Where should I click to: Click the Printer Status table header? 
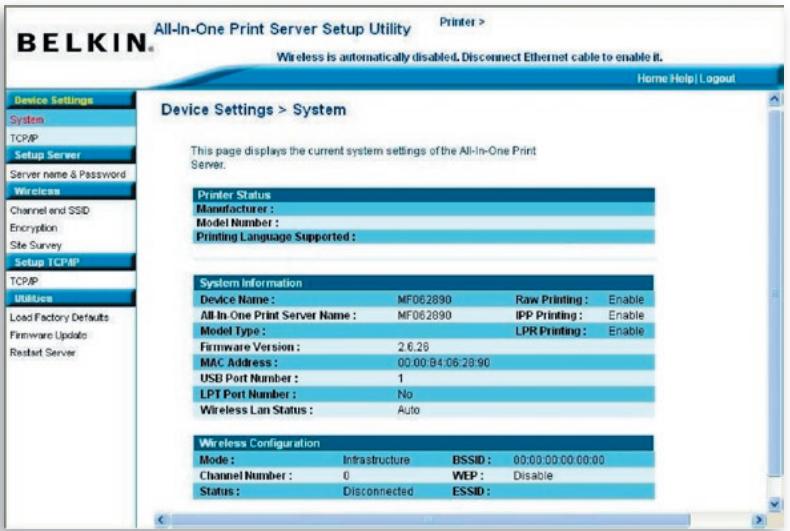(x=424, y=195)
